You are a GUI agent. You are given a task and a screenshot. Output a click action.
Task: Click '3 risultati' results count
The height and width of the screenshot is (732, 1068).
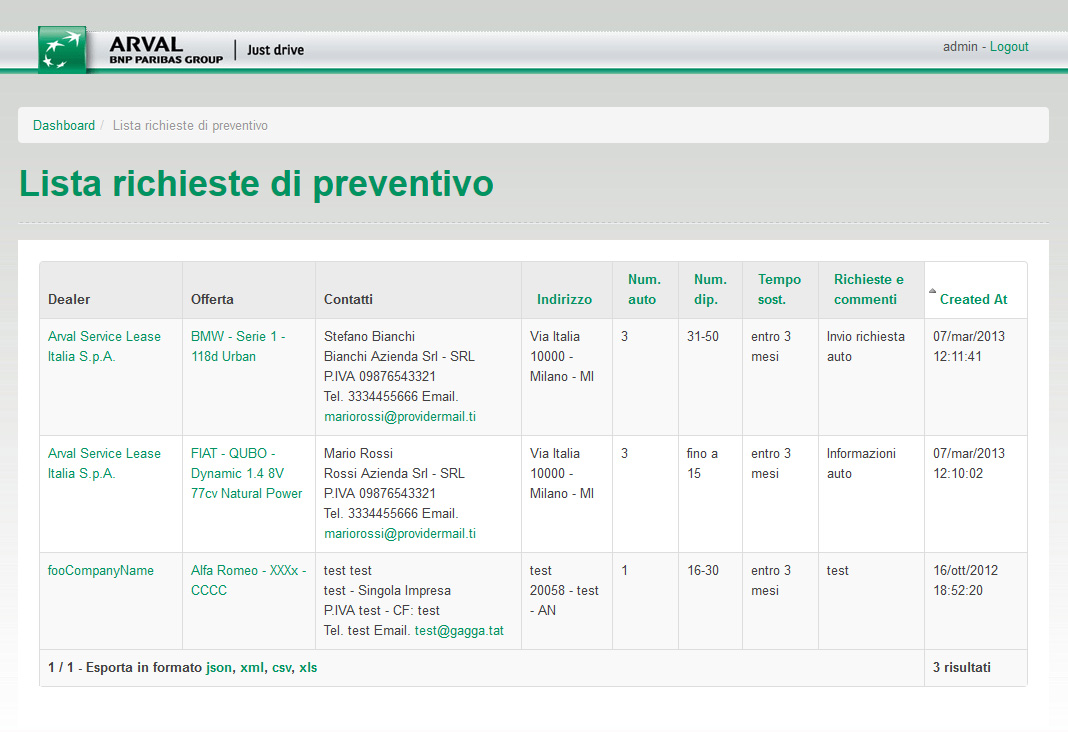(962, 667)
